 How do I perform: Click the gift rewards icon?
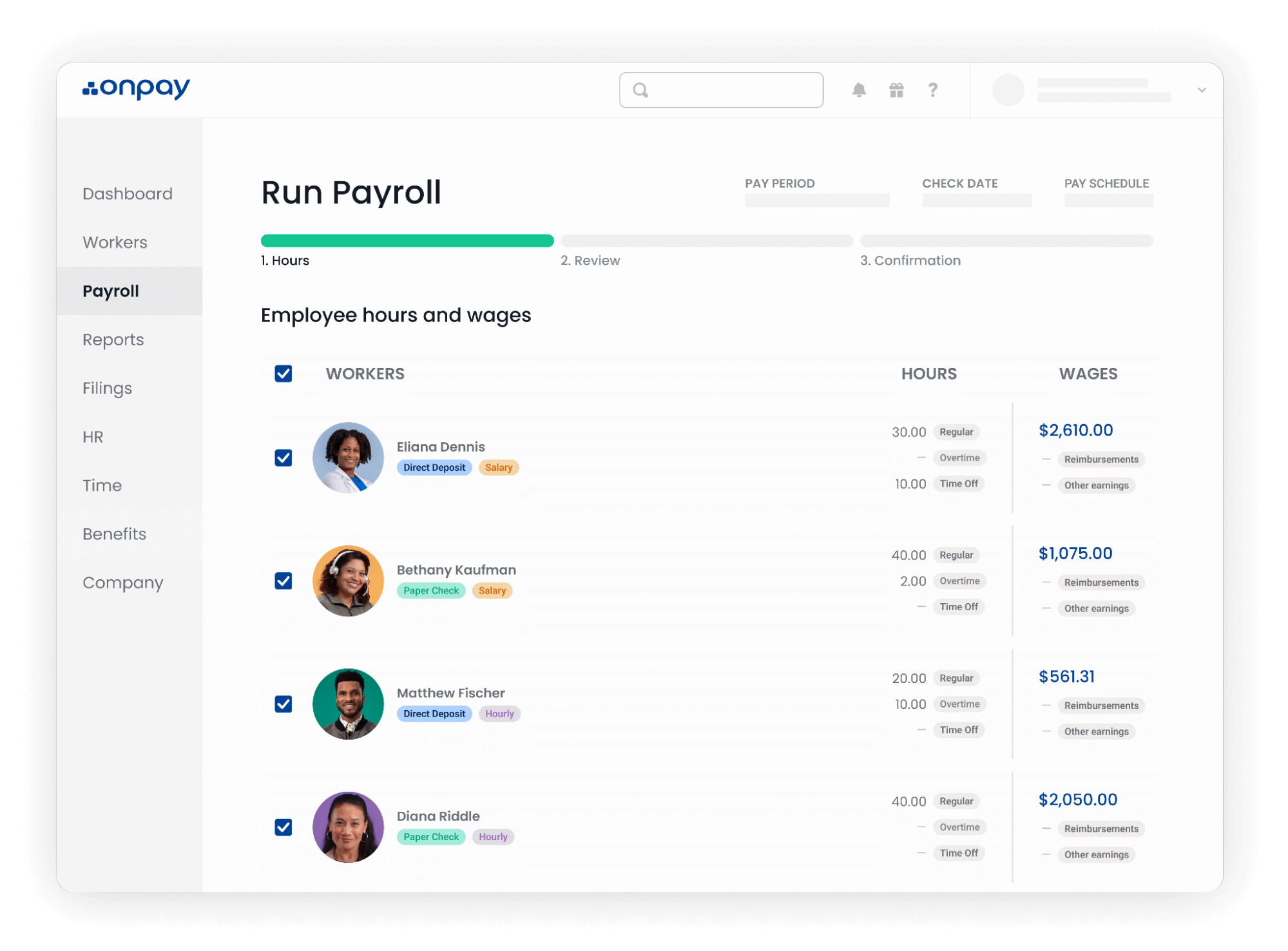click(896, 90)
